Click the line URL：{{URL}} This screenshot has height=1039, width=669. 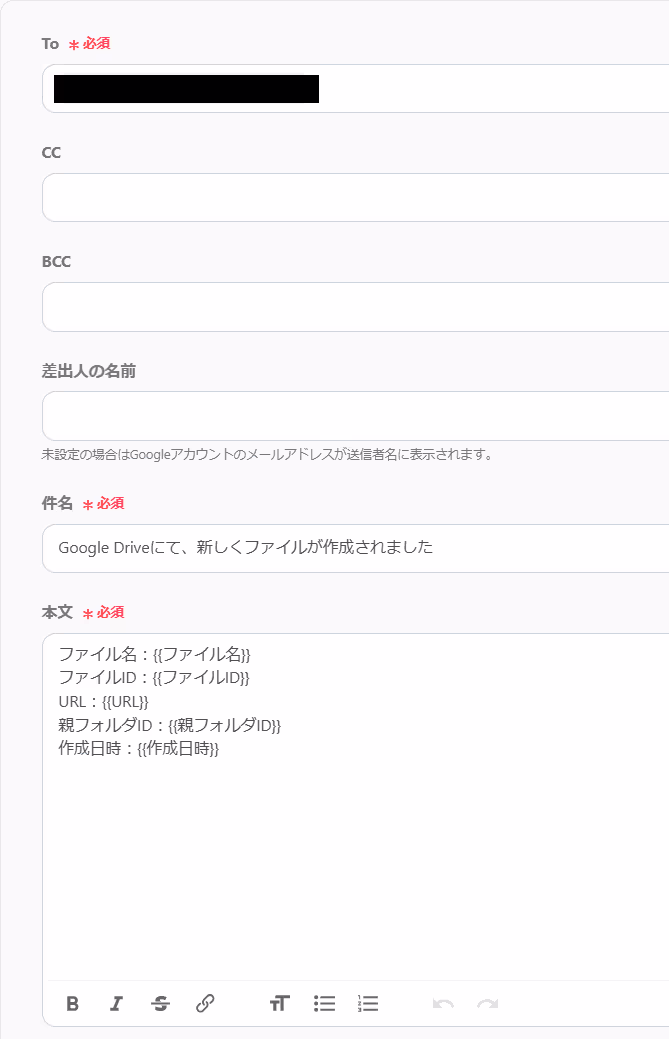coord(103,702)
